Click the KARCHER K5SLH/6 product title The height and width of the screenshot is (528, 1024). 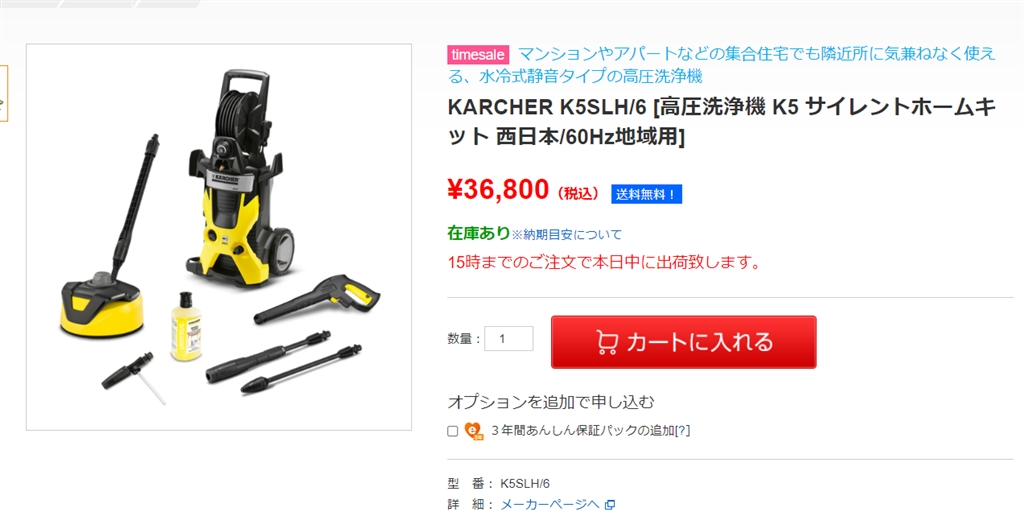[x=722, y=122]
